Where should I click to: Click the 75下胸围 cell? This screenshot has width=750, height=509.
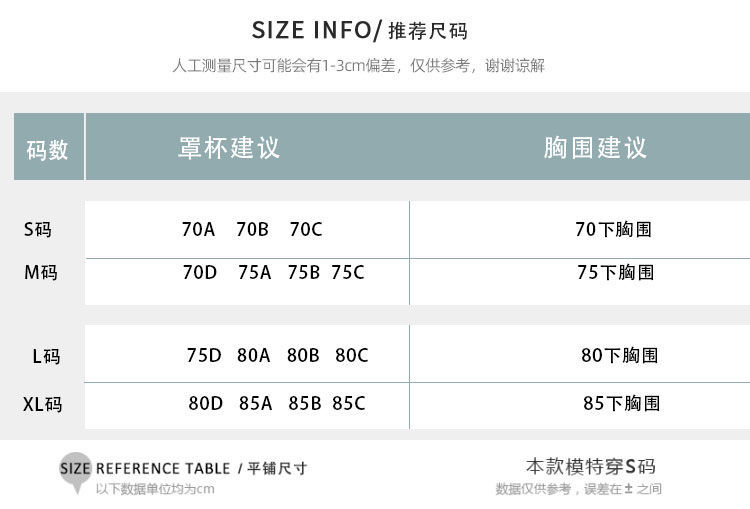616,272
